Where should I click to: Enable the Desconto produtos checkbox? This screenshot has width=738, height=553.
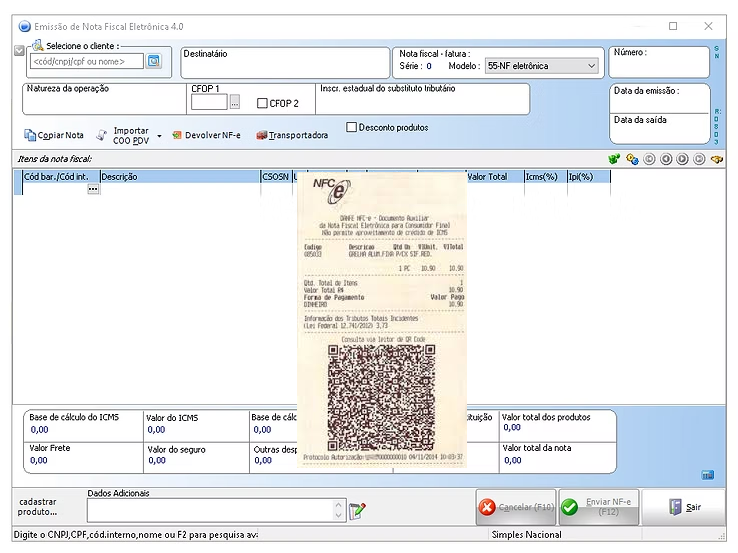coord(351,127)
